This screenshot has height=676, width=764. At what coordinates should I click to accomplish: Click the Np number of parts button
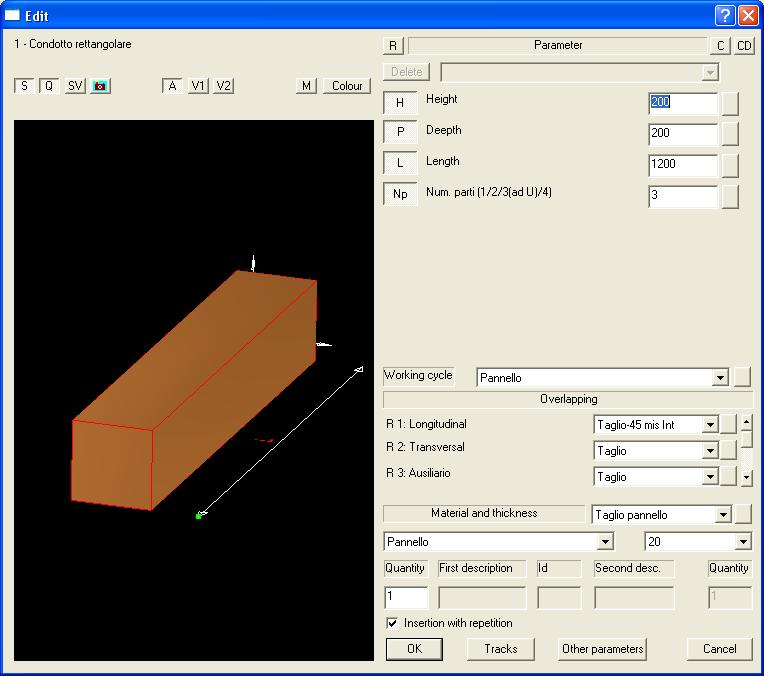[400, 195]
